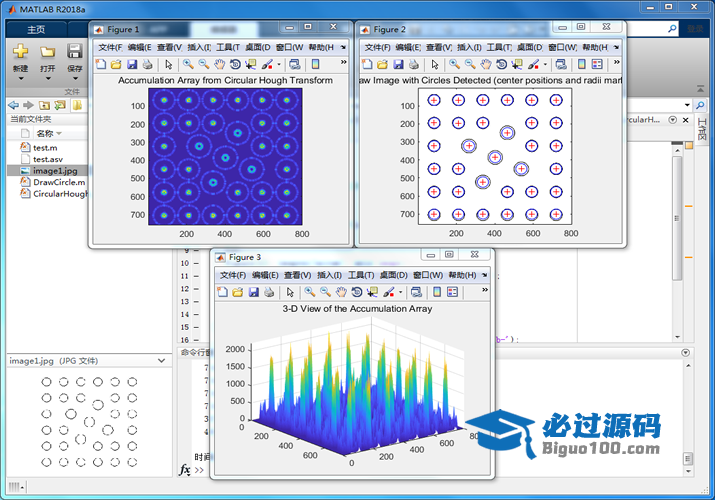The height and width of the screenshot is (500, 715).
Task: Toggle Edit Plot arrow in Figure 1 toolbar
Action: (x=169, y=65)
